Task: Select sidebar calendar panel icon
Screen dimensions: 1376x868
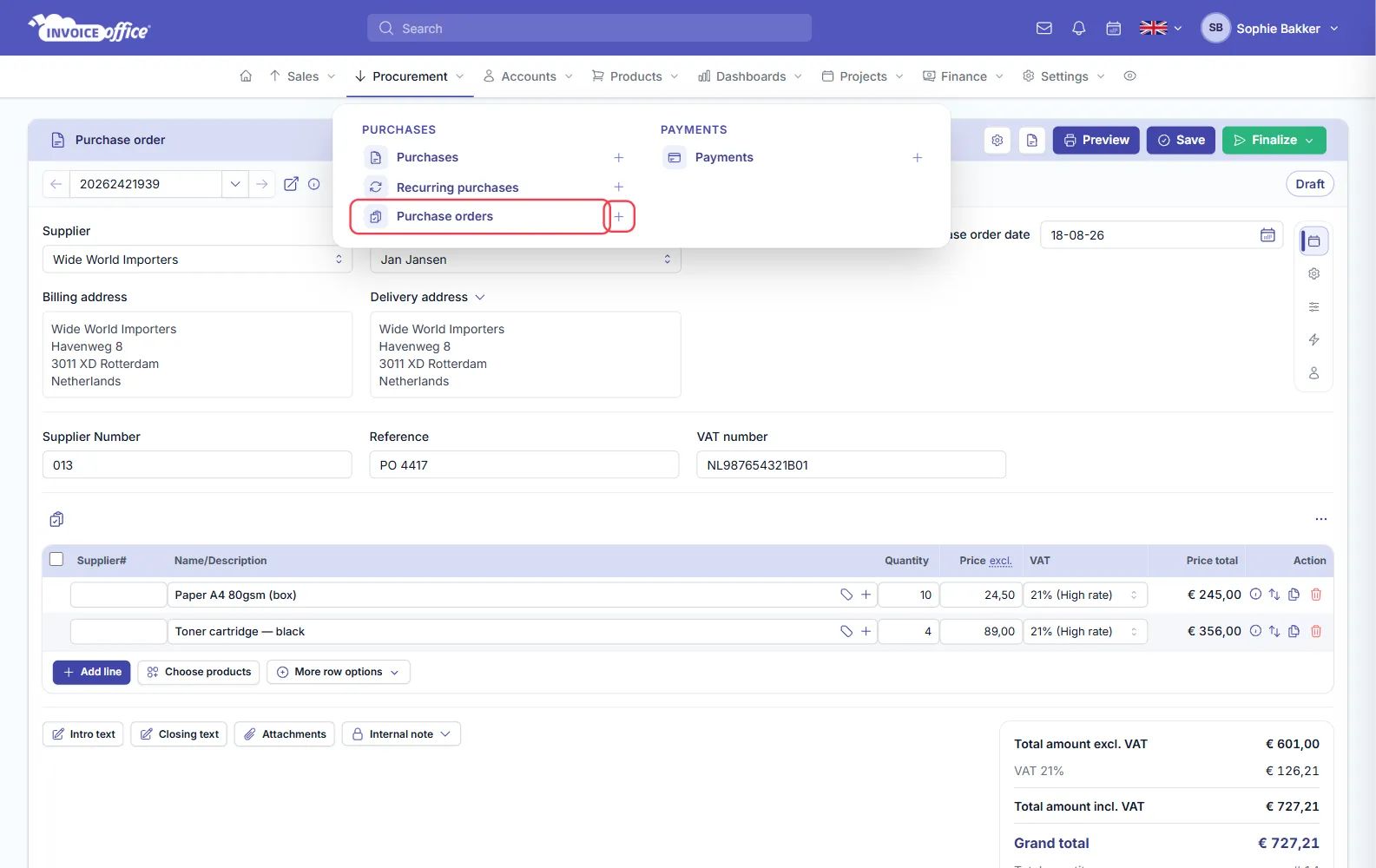Action: pos(1313,241)
